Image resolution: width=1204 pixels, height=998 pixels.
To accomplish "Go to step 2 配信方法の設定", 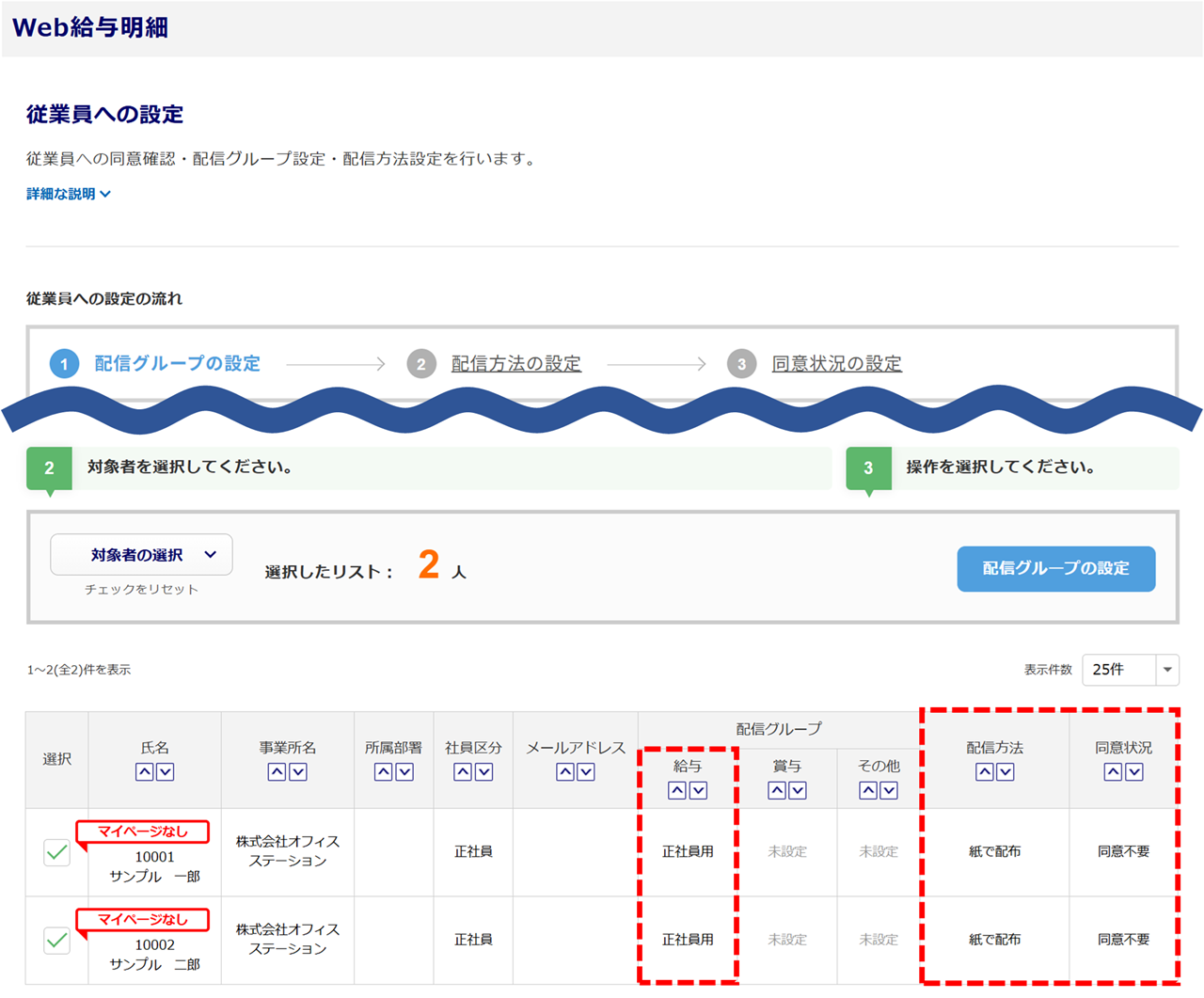I will tap(515, 364).
